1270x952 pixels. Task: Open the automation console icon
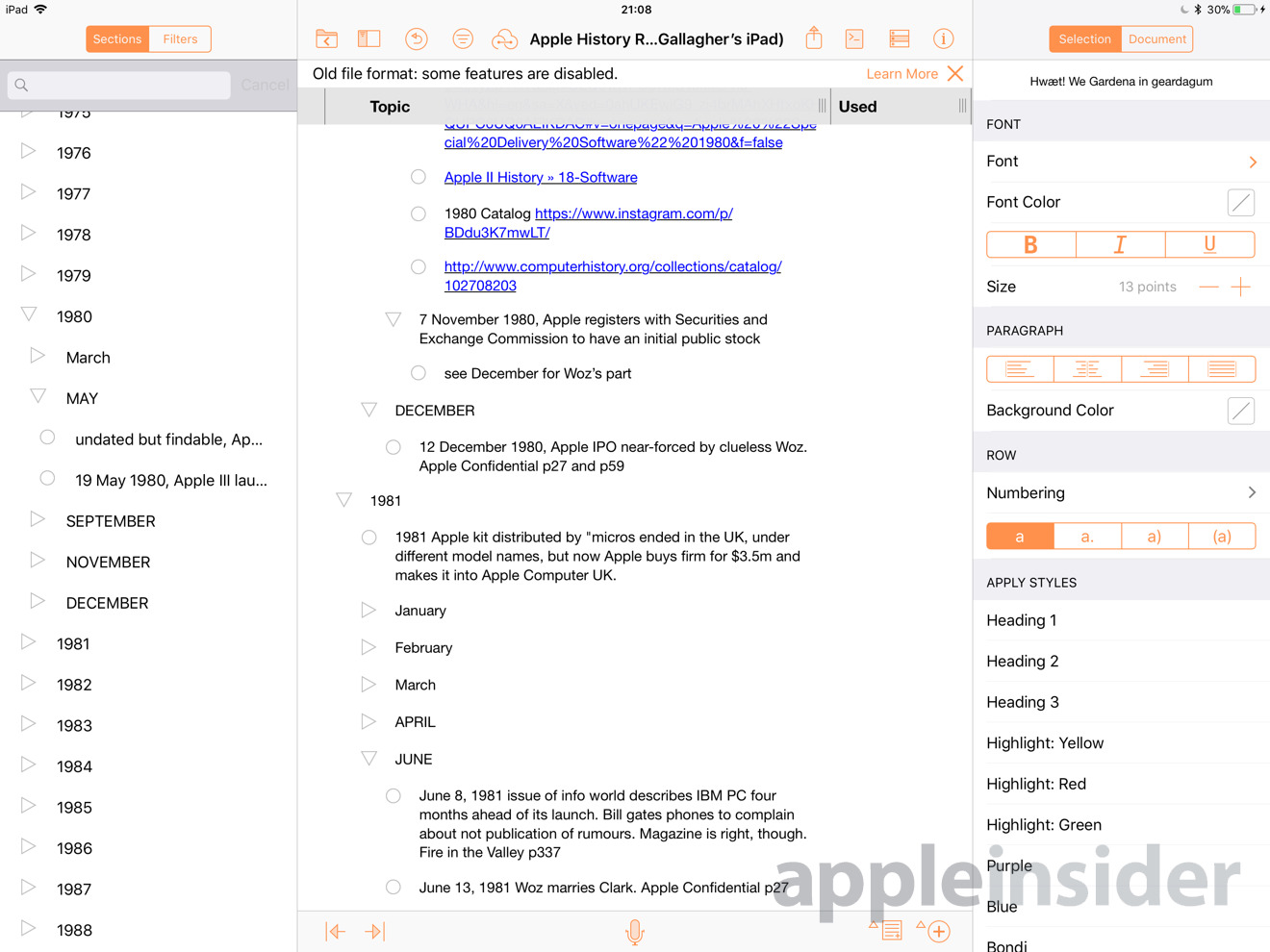pos(854,39)
